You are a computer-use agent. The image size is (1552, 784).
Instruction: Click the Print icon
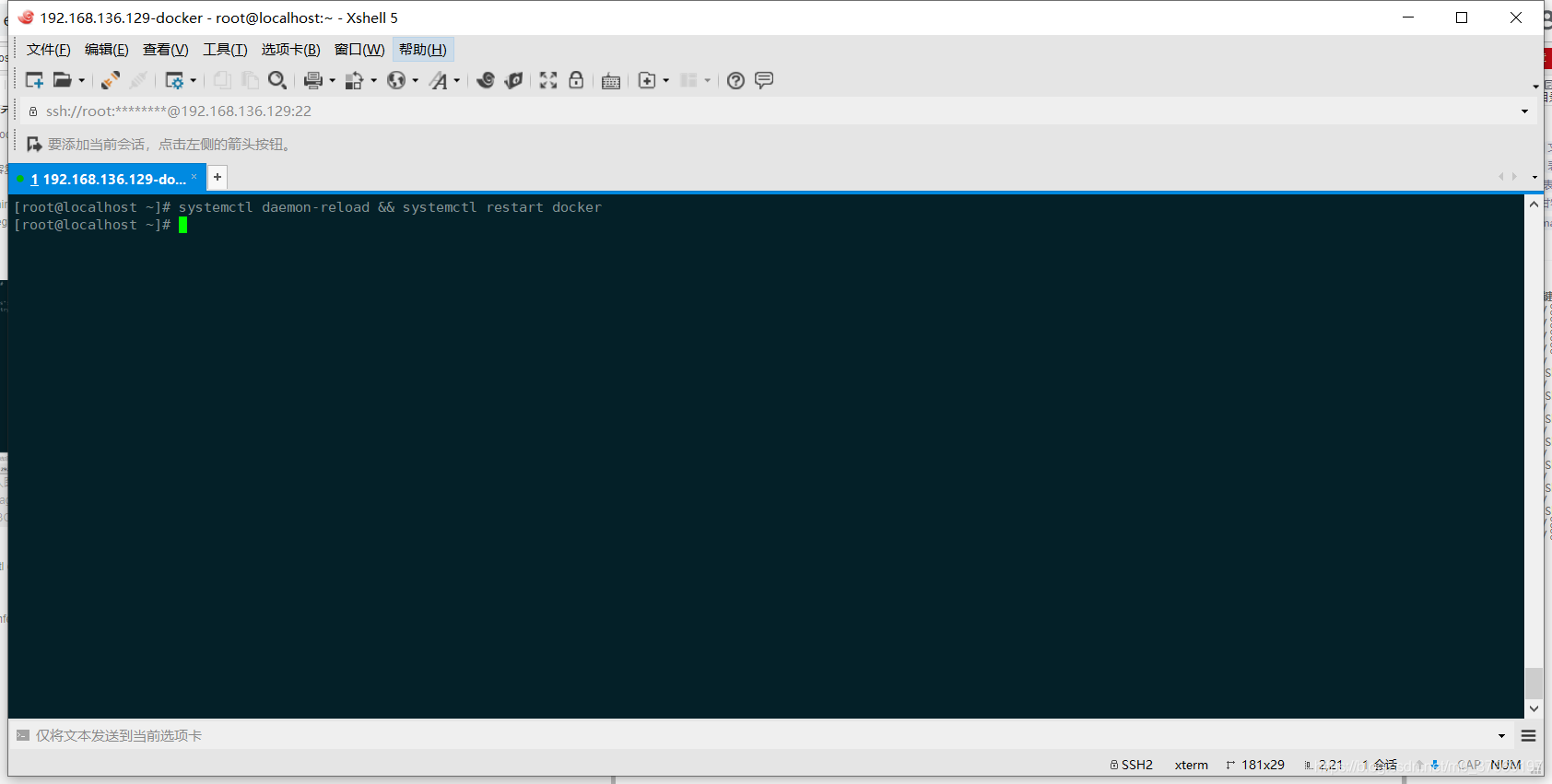[x=313, y=80]
